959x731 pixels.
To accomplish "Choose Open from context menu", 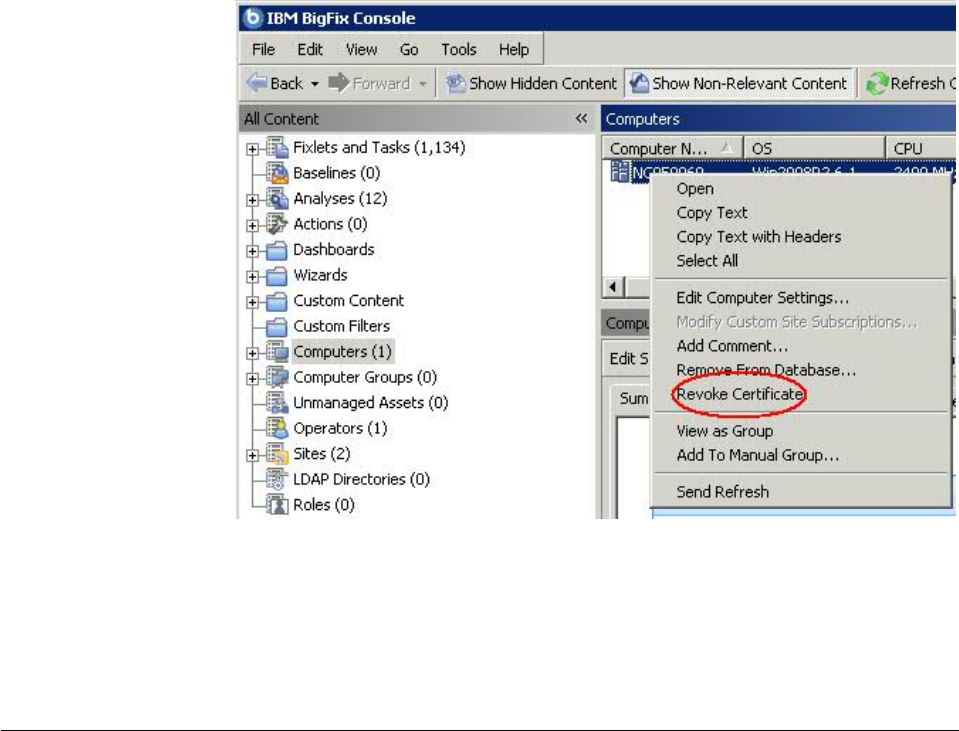I will point(802,189).
